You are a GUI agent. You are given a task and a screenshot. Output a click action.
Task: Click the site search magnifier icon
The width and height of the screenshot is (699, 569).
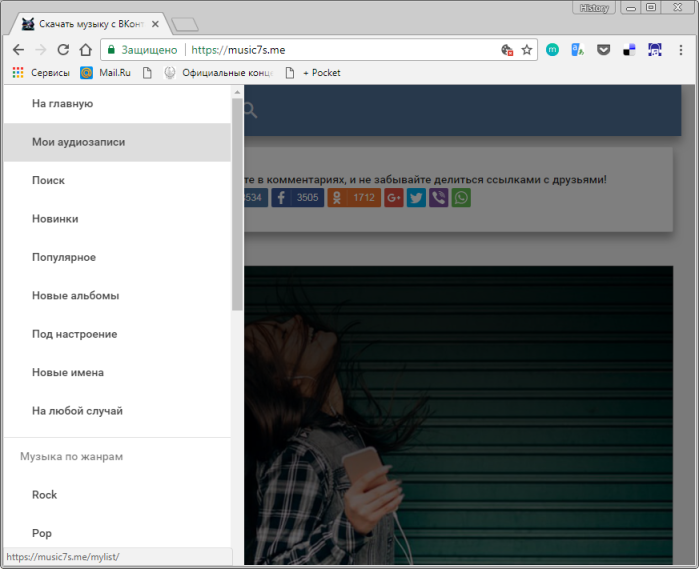[x=250, y=110]
